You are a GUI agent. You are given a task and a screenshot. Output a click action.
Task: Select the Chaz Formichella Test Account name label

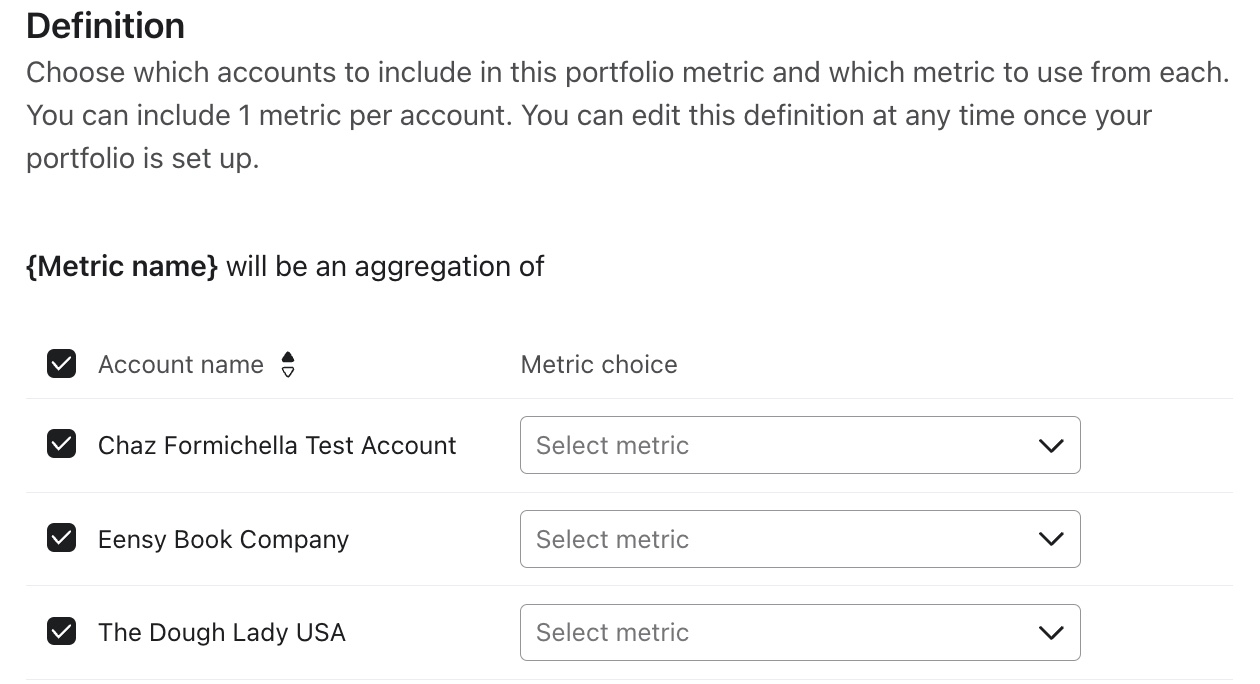(x=277, y=445)
